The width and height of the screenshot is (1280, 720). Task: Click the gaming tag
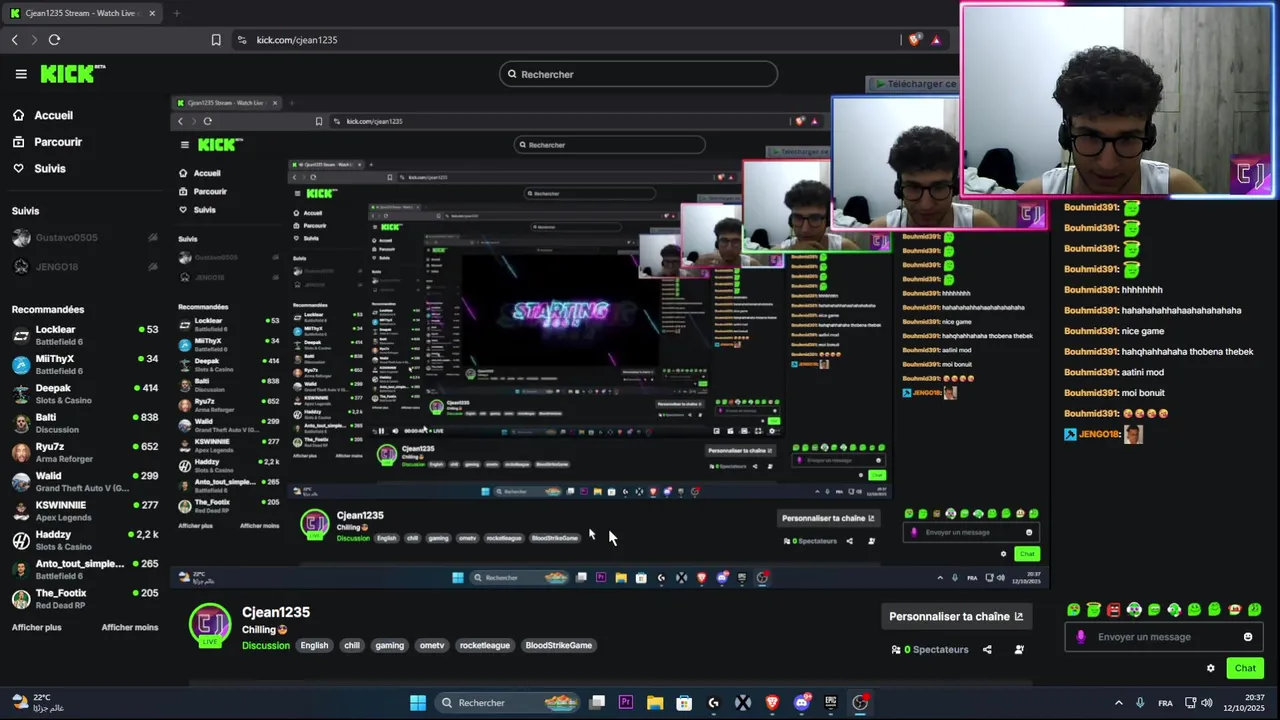[390, 646]
